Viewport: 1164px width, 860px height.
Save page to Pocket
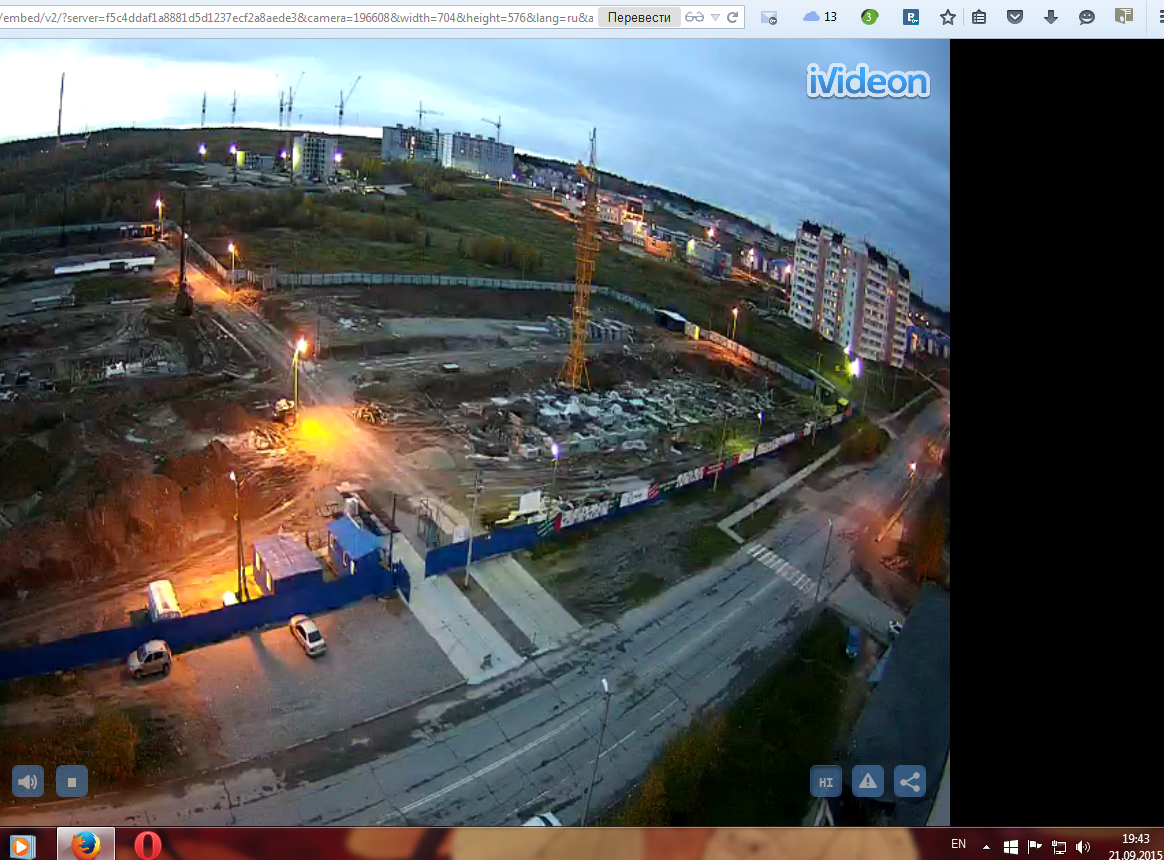click(1015, 17)
